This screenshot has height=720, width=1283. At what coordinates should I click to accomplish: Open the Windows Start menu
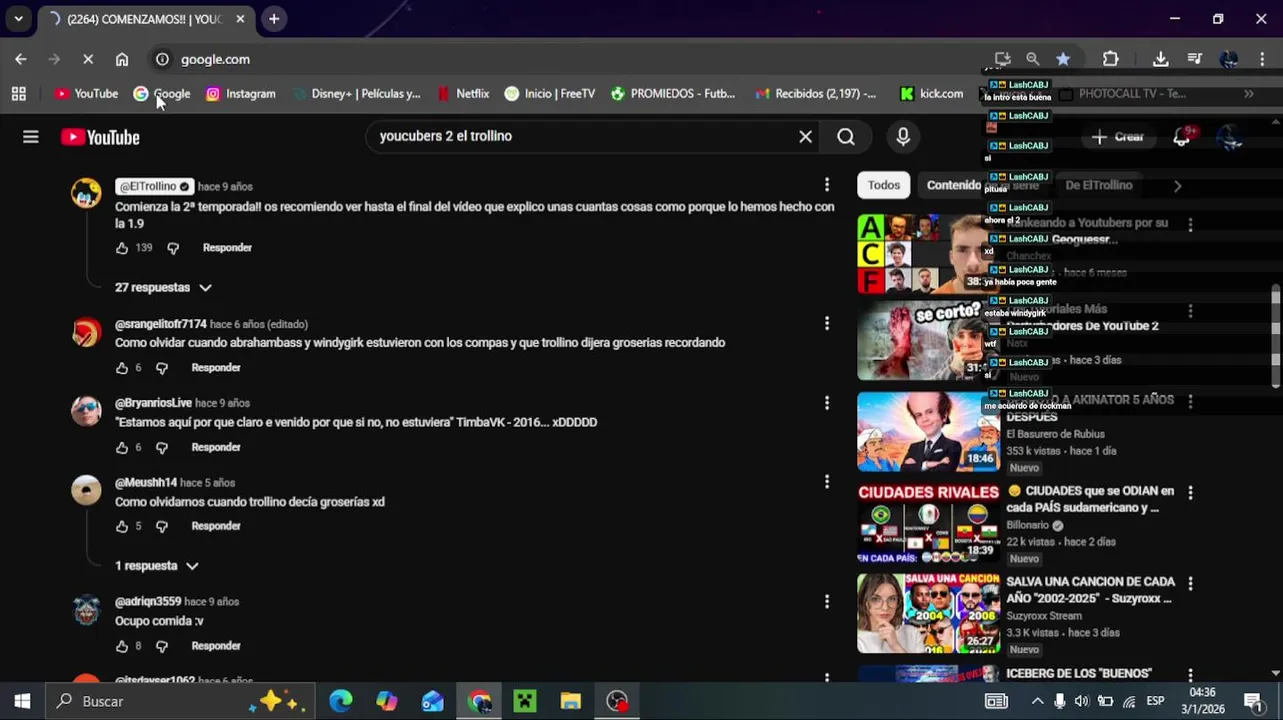pos(22,701)
